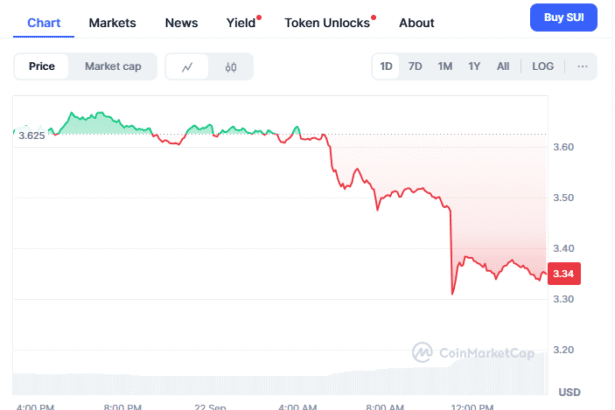Viewport: 615px width, 410px height.
Task: Select the 7D time range
Action: tap(415, 66)
